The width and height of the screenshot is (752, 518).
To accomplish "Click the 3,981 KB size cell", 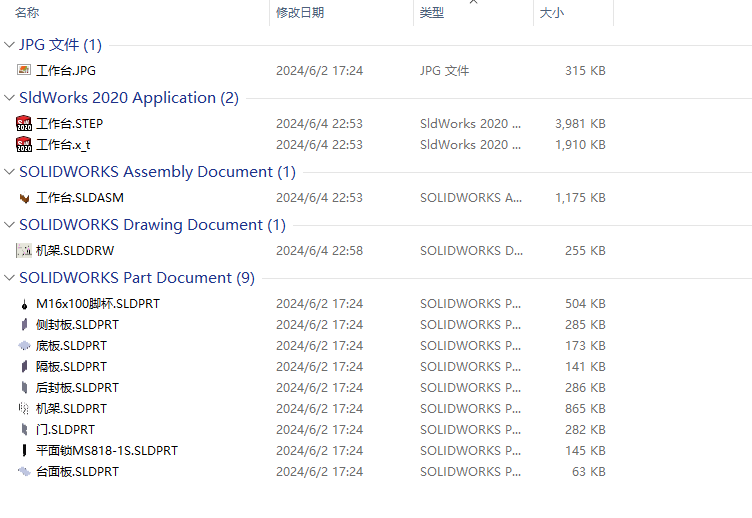I will tap(580, 124).
